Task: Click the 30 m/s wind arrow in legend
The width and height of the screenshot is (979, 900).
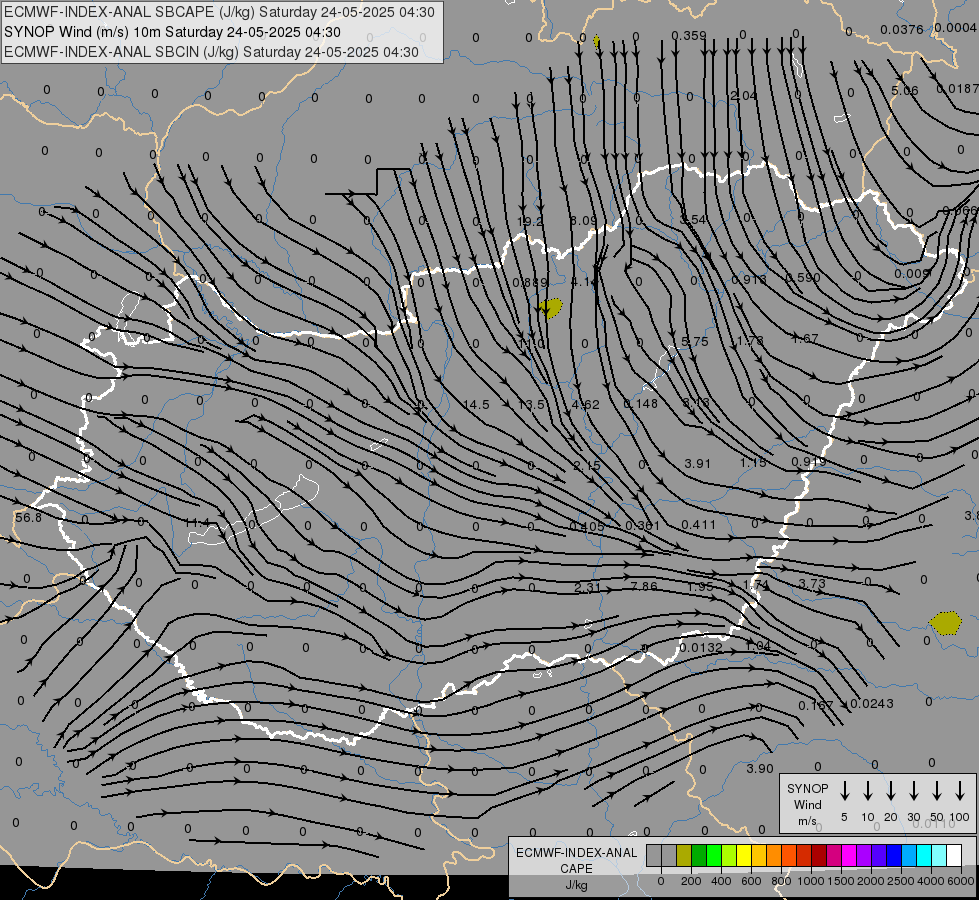Action: click(x=913, y=790)
